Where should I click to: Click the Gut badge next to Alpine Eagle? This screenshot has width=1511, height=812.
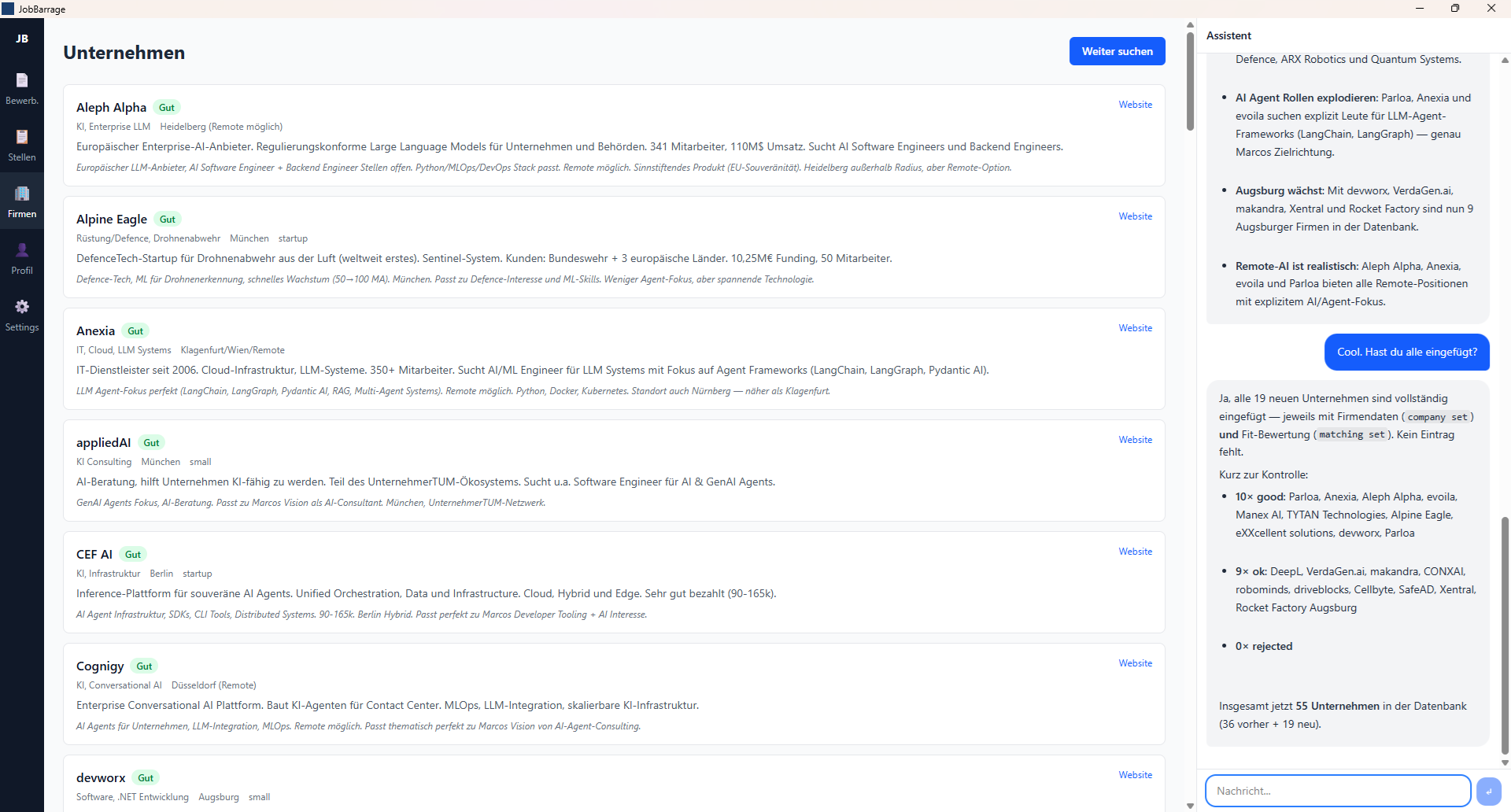click(x=168, y=220)
